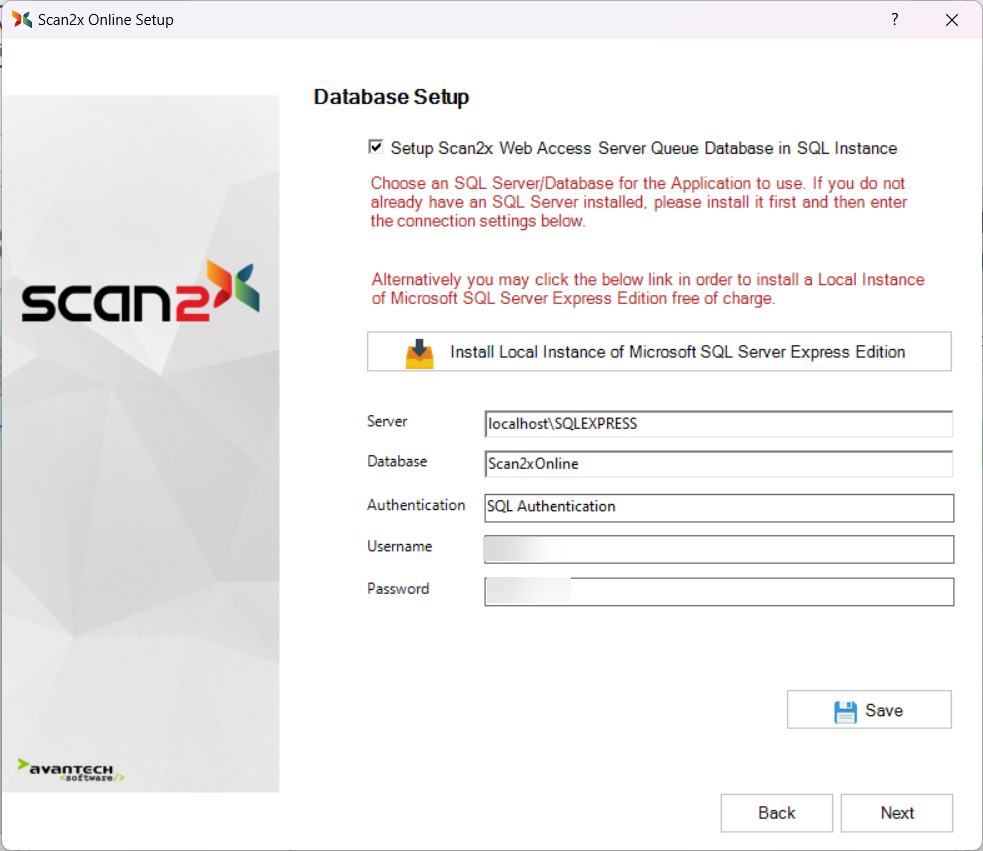Click the red 'Choose an SQL Server/Database' instructions text
Viewport: 983px width, 851px height.
click(x=638, y=203)
